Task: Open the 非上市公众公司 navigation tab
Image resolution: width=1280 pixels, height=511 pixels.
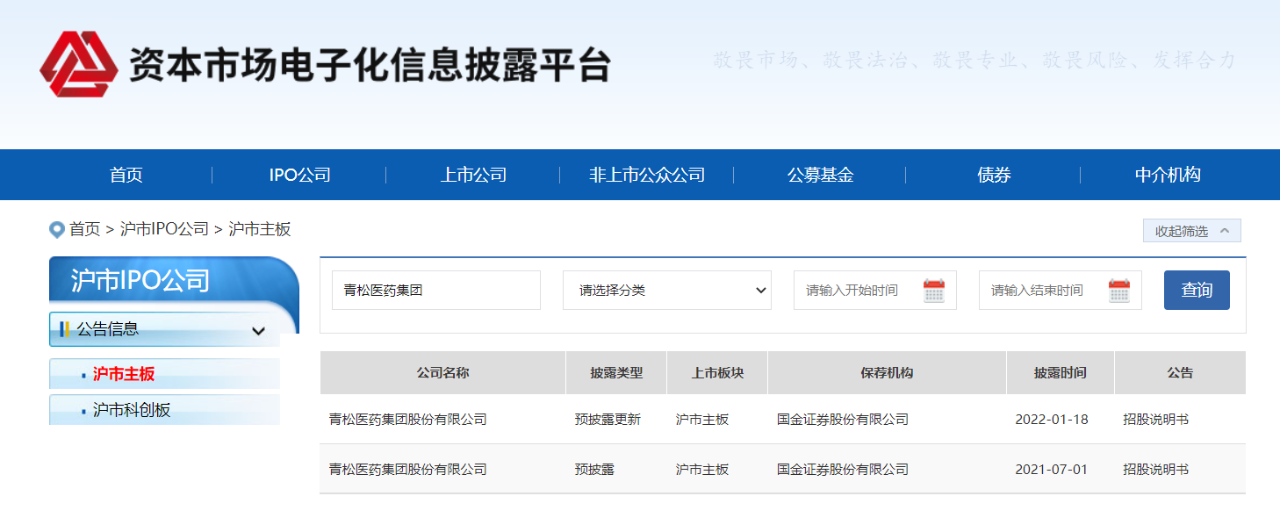Action: 647,175
